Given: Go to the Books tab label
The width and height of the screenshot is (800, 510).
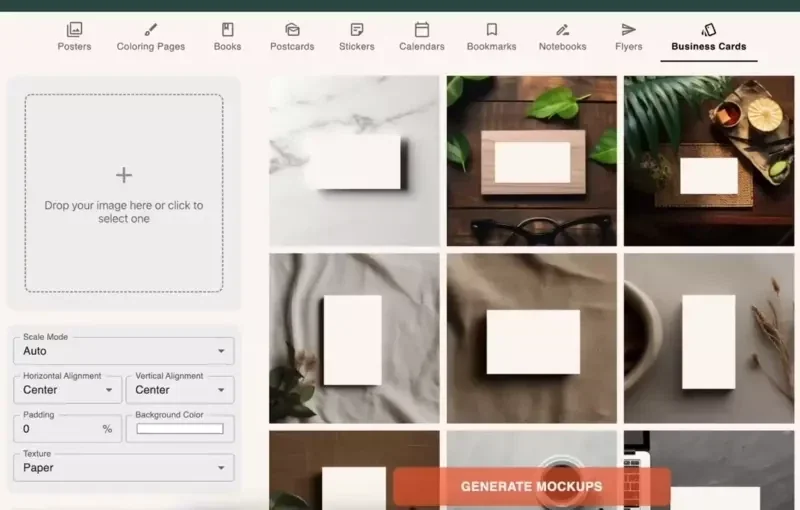Looking at the screenshot, I should point(228,46).
